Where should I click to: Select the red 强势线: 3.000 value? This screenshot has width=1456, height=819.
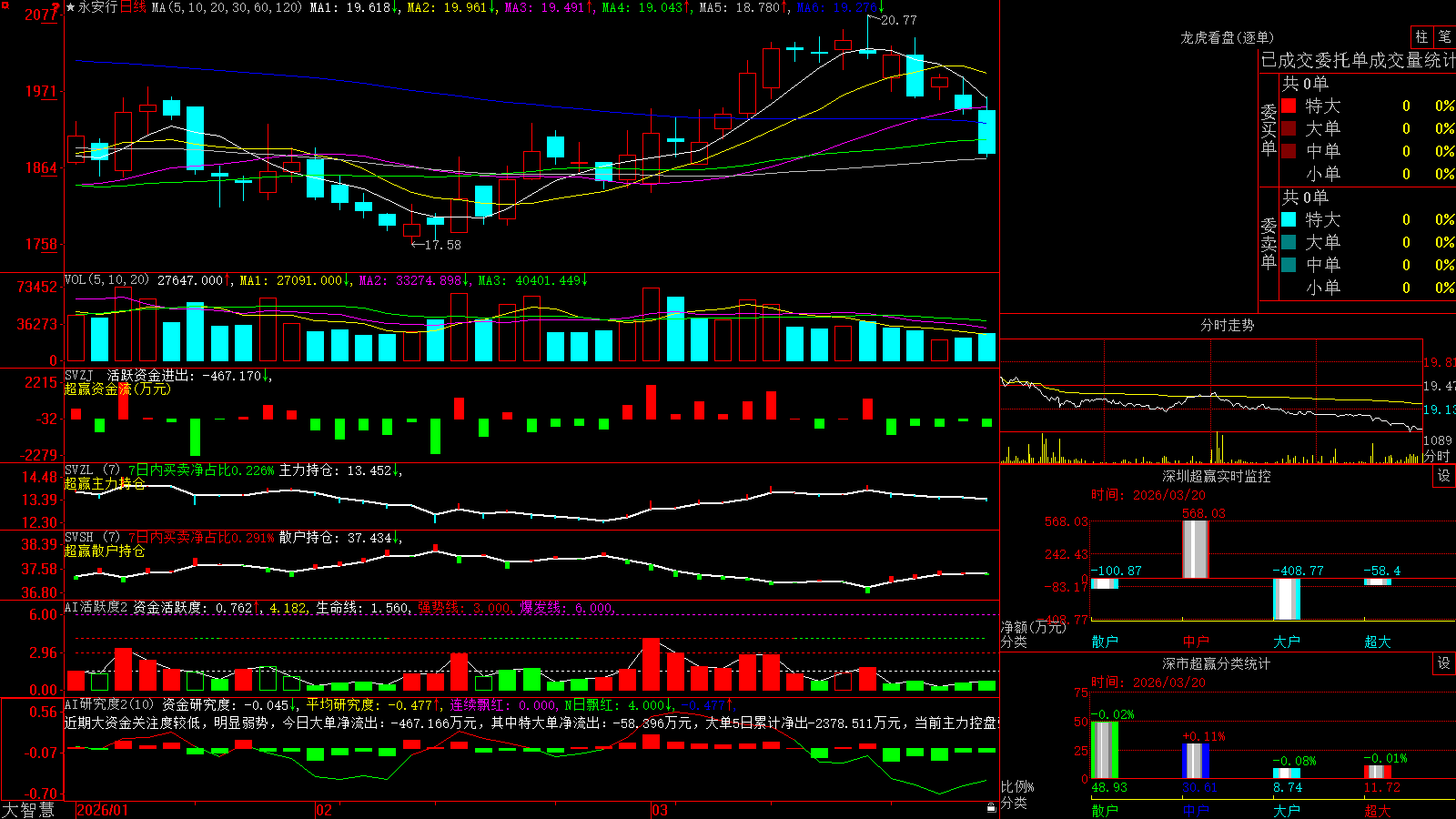(465, 608)
